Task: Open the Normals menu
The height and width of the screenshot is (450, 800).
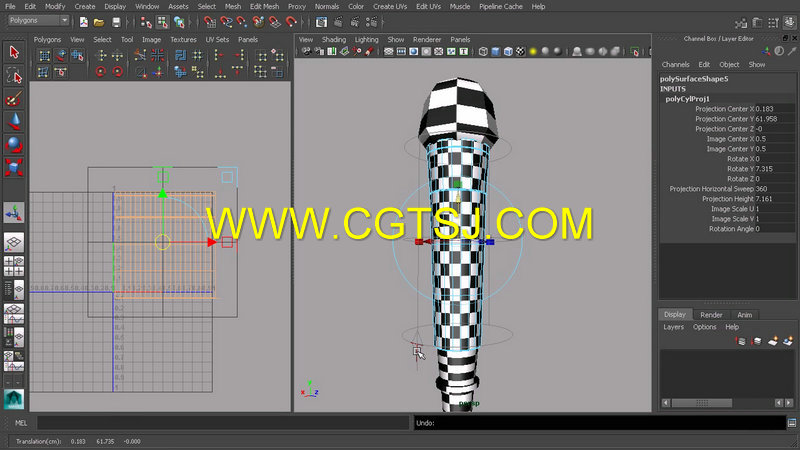Action: tap(327, 7)
